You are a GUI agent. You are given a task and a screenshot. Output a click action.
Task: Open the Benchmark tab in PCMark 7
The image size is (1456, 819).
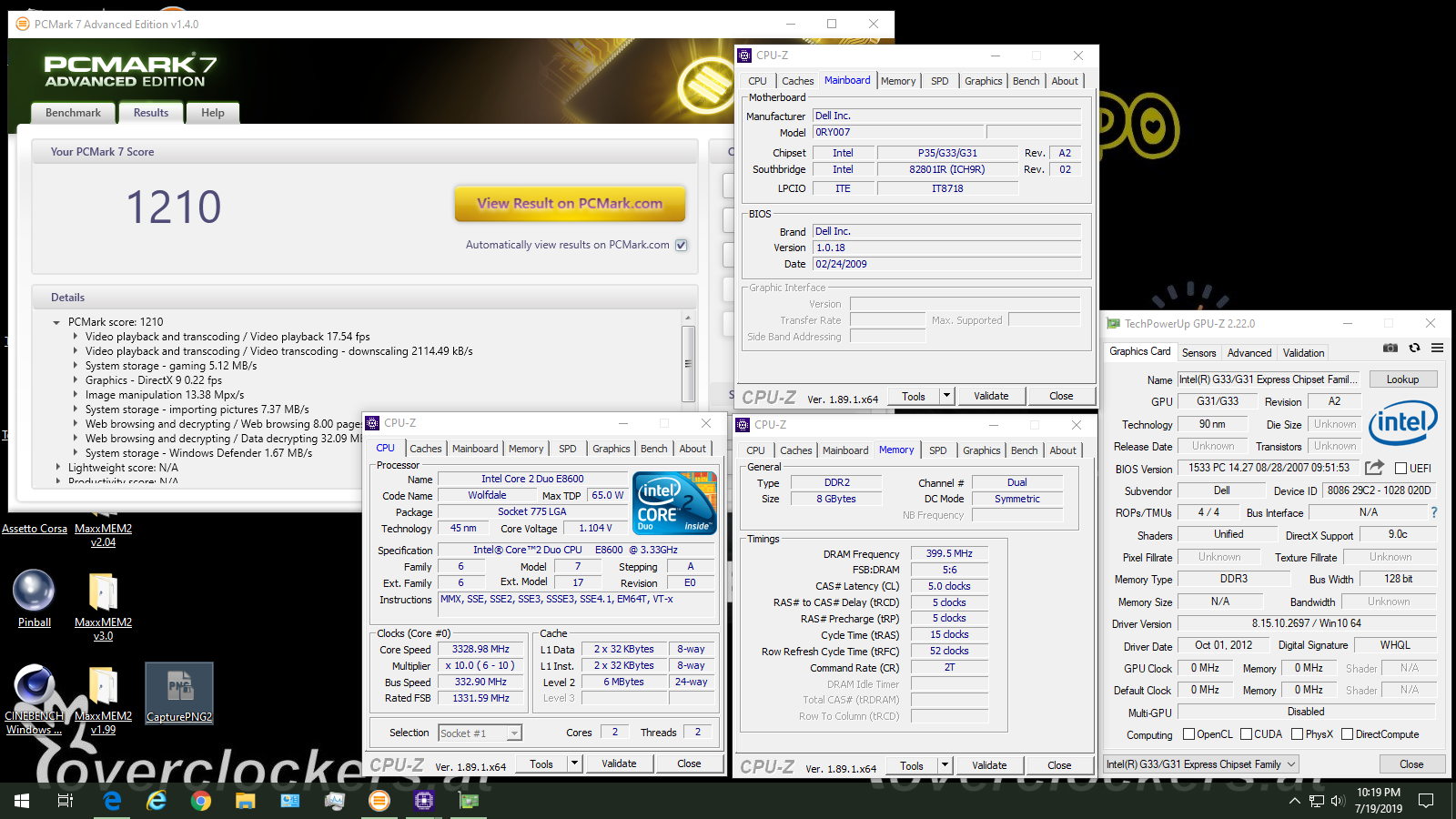pyautogui.click(x=73, y=113)
